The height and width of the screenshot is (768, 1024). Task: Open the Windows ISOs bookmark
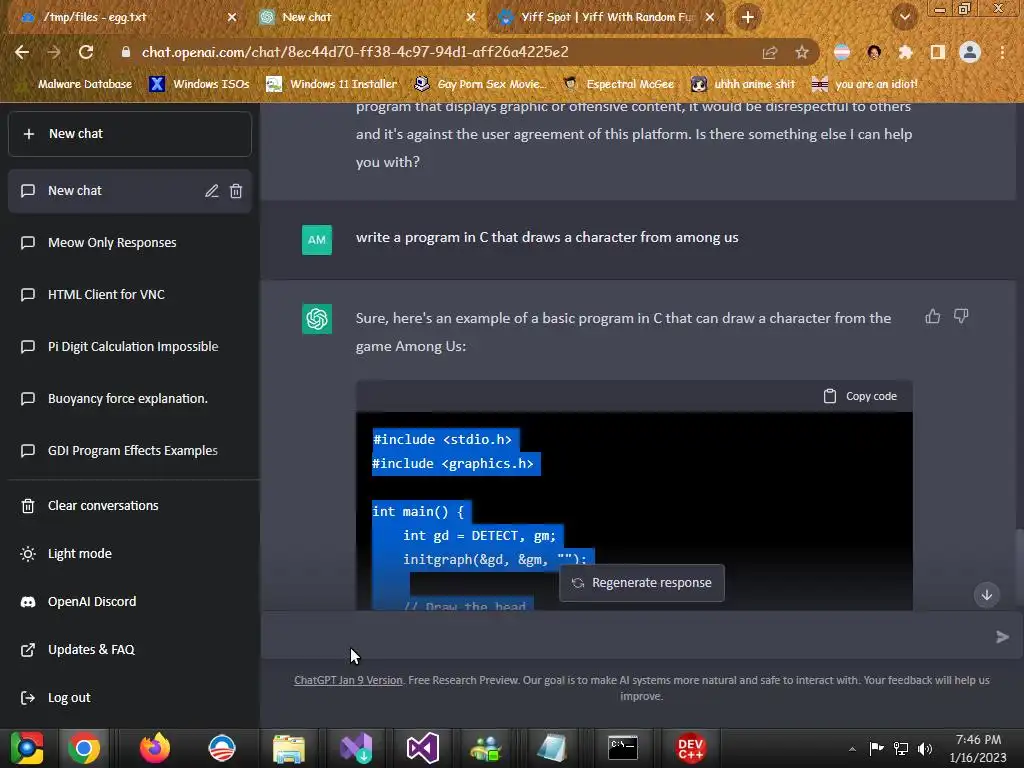(x=199, y=84)
